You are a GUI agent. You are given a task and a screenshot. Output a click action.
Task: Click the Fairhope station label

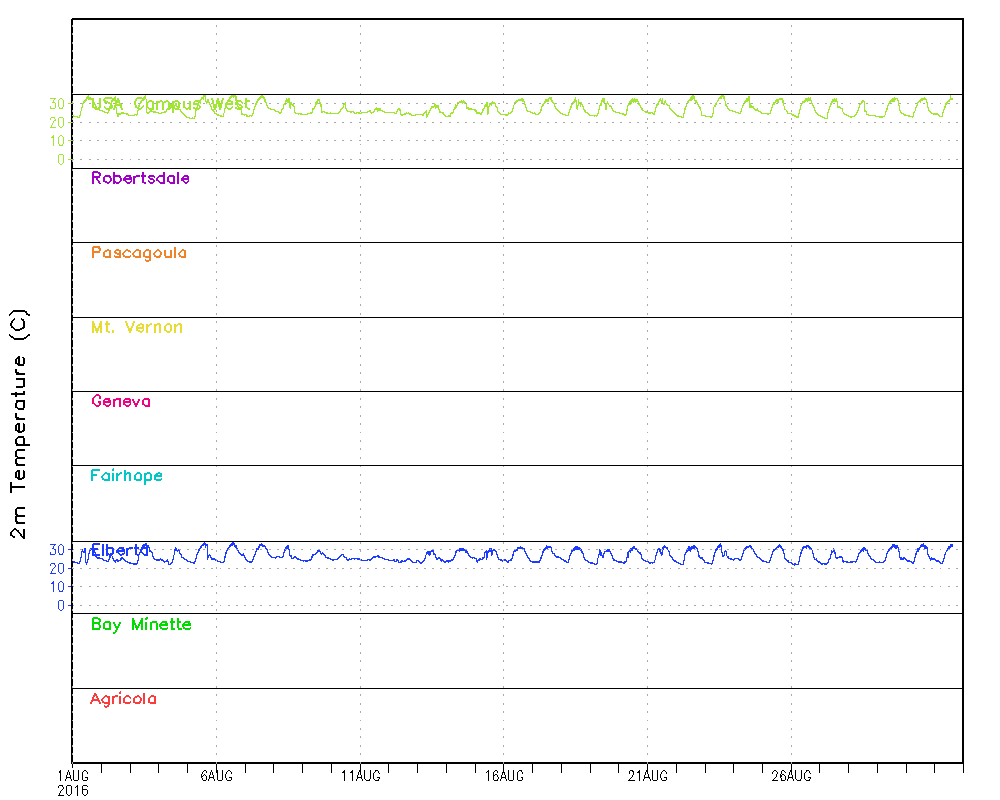click(x=127, y=476)
